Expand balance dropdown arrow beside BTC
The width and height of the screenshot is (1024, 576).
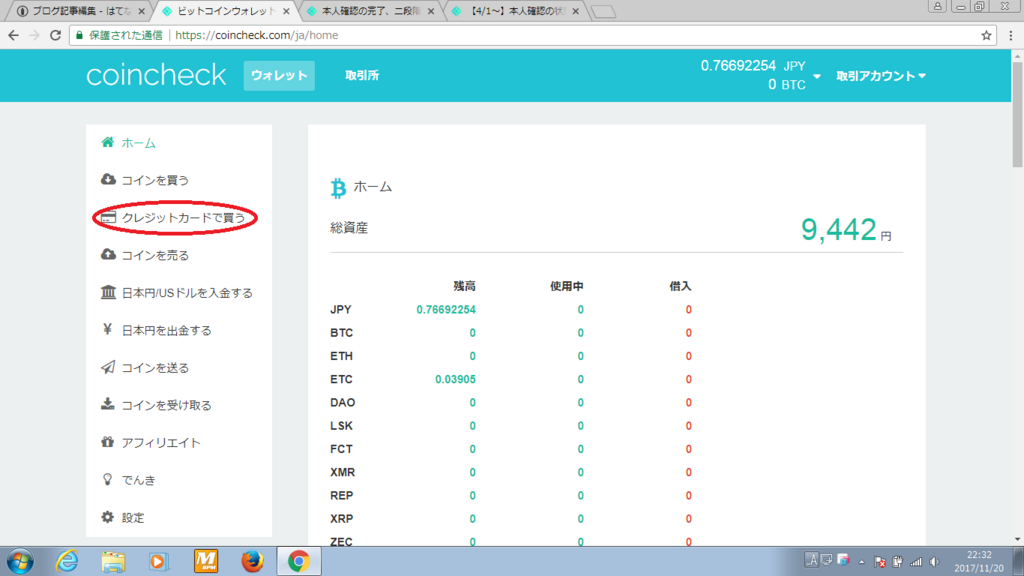click(x=817, y=76)
